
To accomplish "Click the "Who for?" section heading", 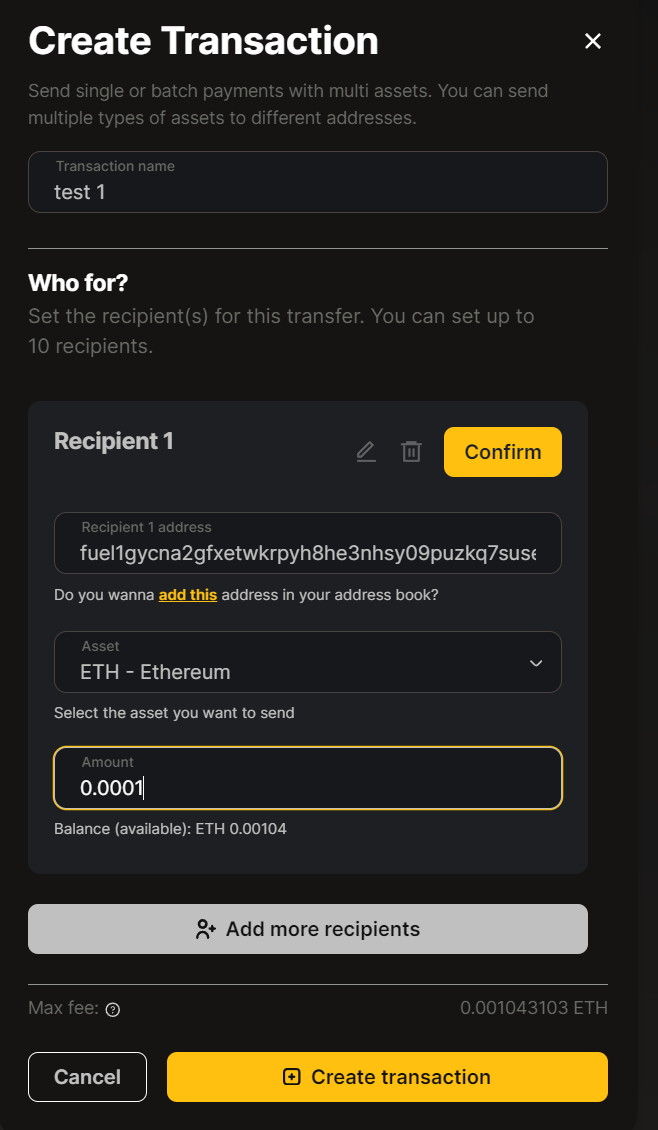I will (x=78, y=282).
